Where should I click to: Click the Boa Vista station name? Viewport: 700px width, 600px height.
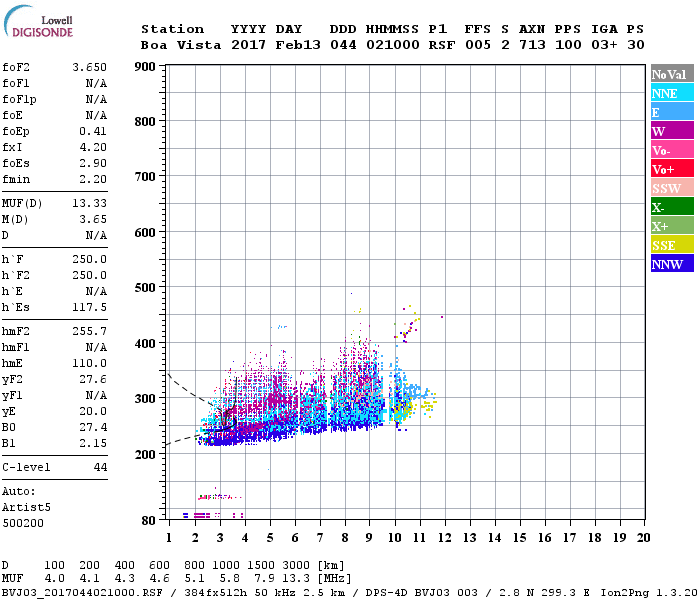[181, 45]
